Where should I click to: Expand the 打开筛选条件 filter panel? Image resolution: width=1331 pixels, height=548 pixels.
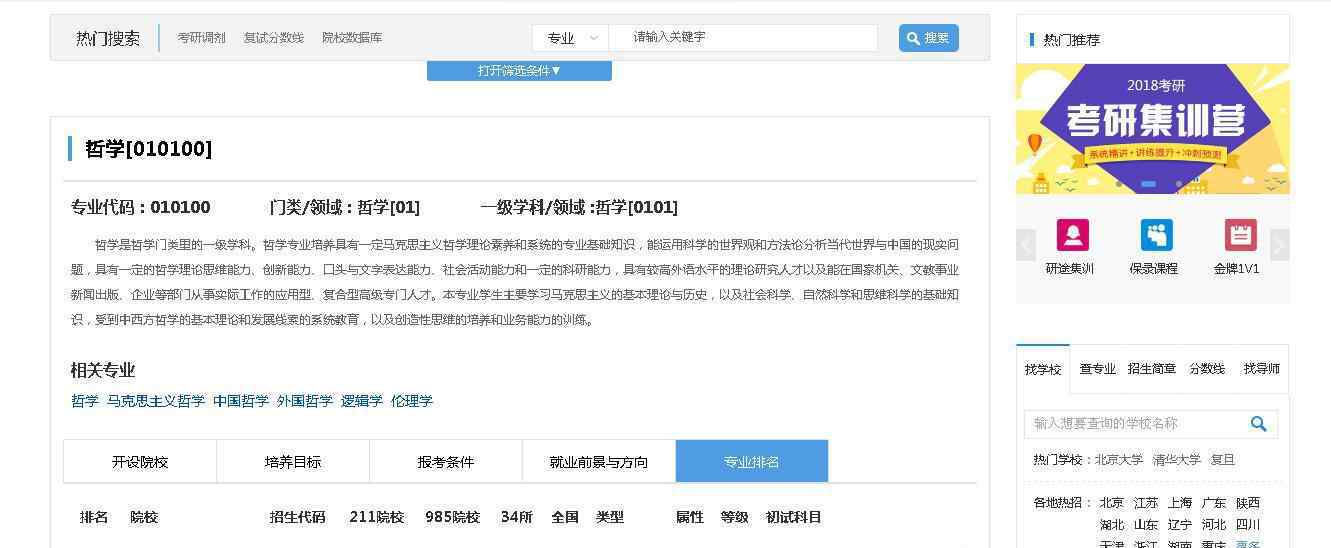click(x=519, y=71)
